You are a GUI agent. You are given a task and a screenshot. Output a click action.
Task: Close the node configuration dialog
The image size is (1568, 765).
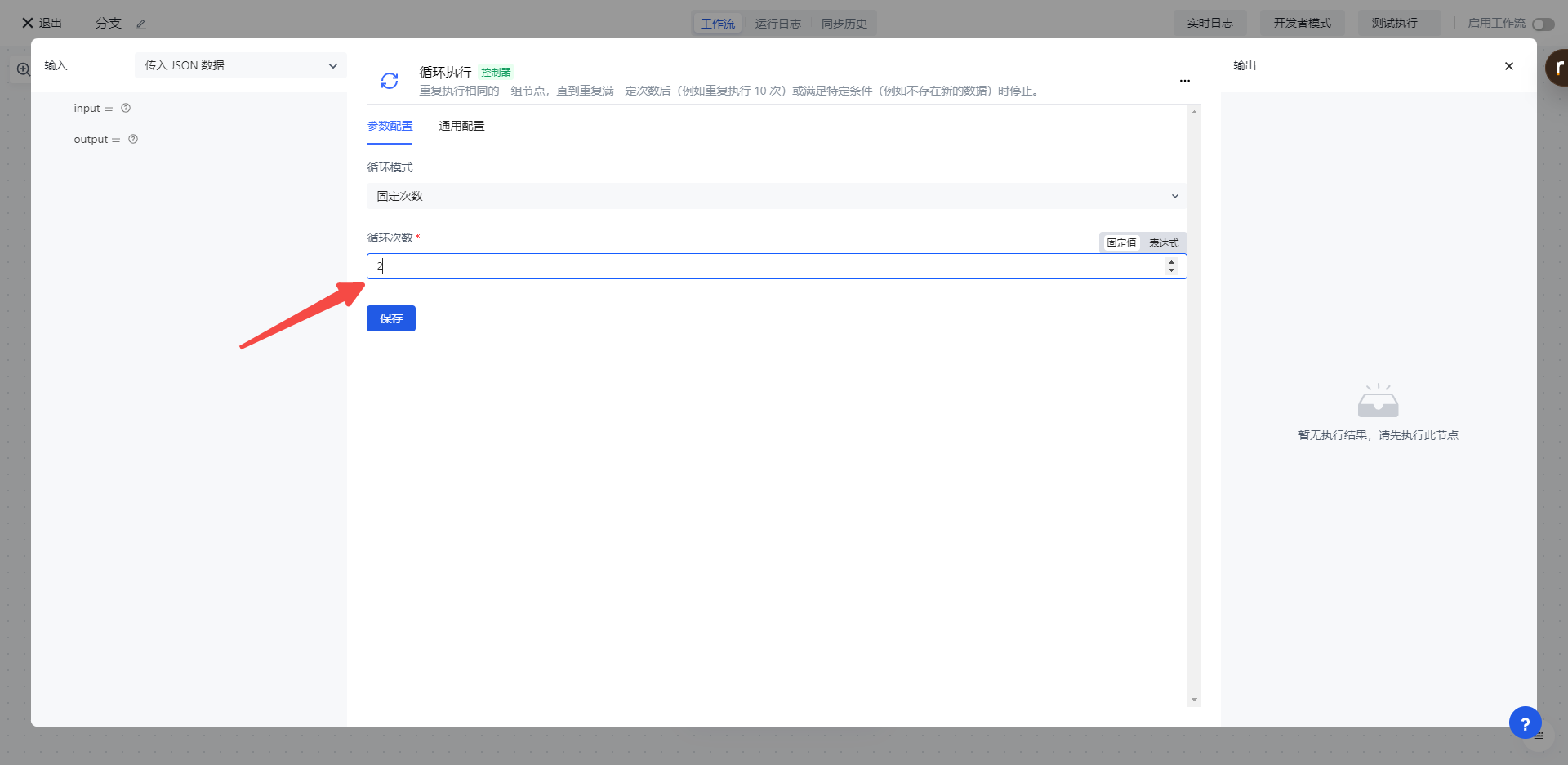[x=1508, y=66]
